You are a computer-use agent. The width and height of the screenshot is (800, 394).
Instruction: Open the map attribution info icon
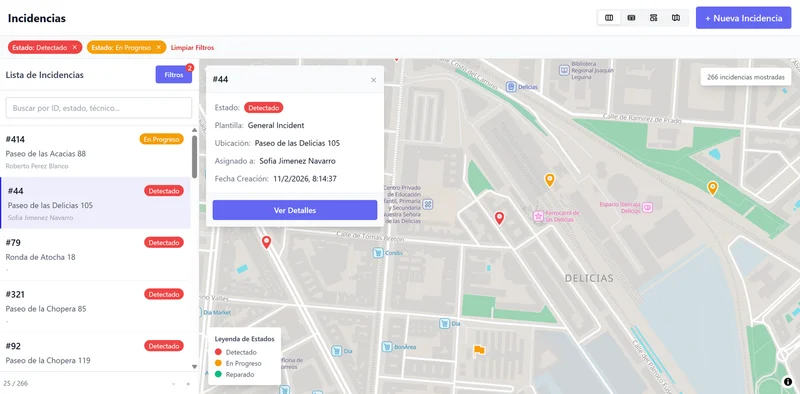pyautogui.click(x=788, y=381)
